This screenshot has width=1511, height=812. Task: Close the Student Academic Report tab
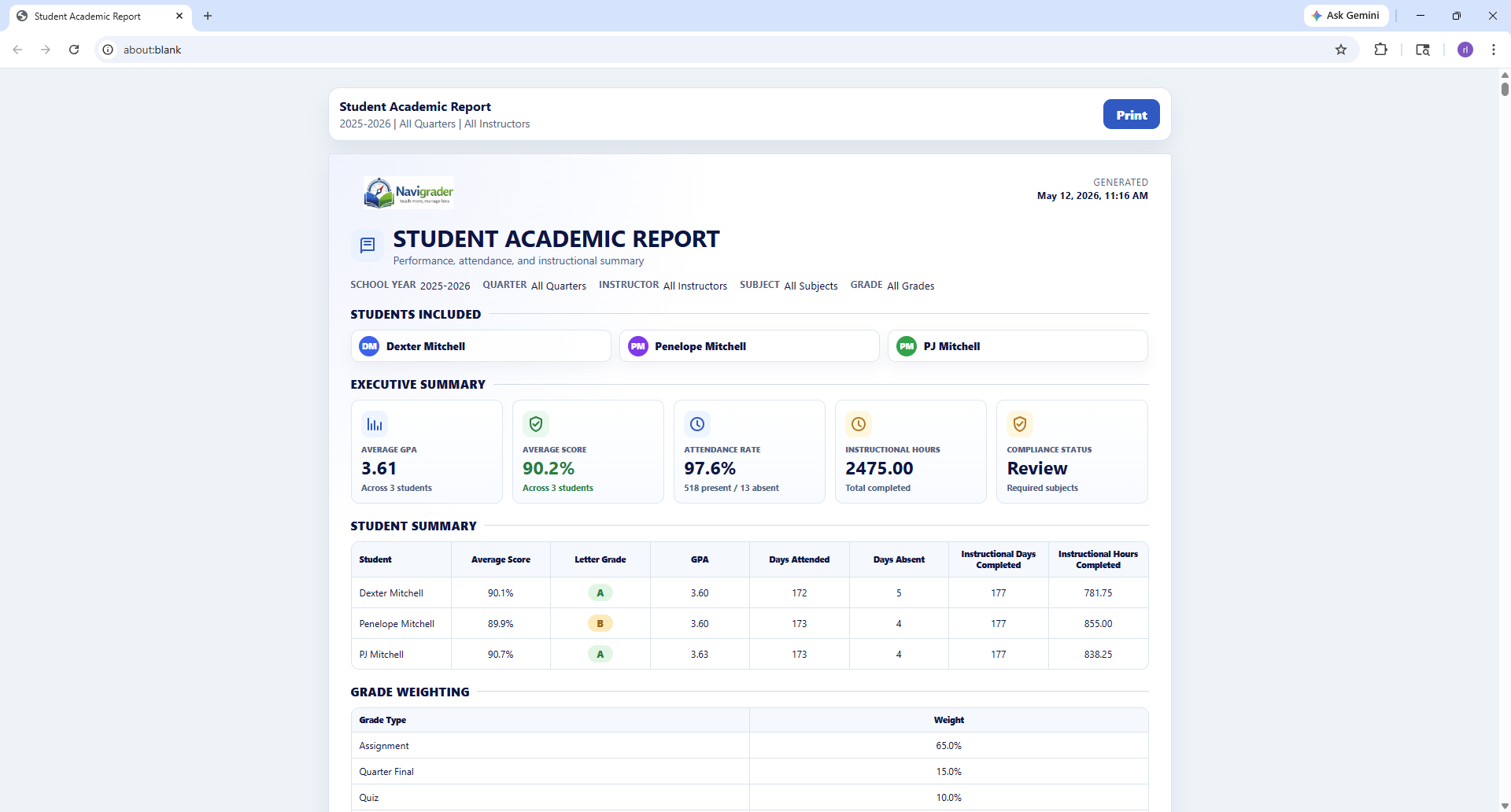tap(179, 16)
